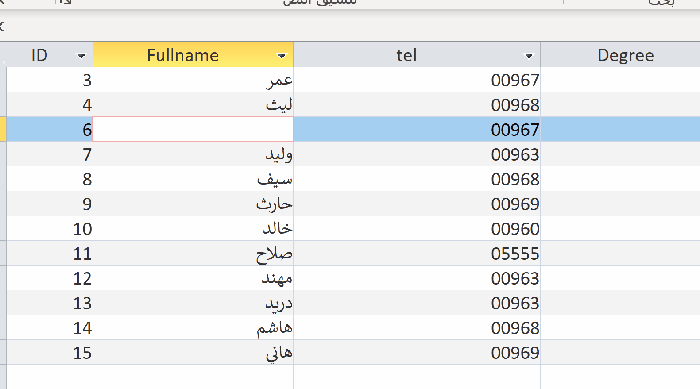
Task: Click the Fullname cell وليد
Action: pos(193,155)
